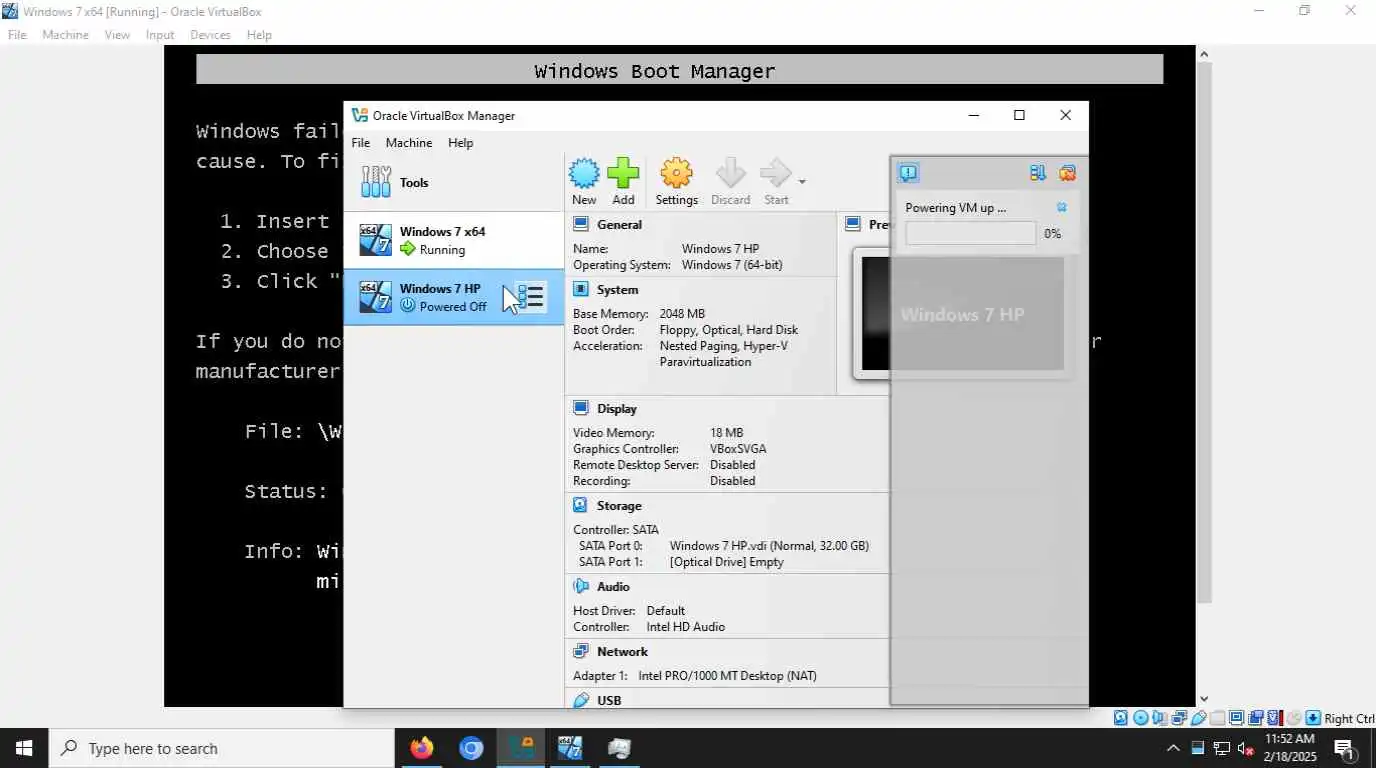Click the Optical Drive Empty entry

point(726,562)
